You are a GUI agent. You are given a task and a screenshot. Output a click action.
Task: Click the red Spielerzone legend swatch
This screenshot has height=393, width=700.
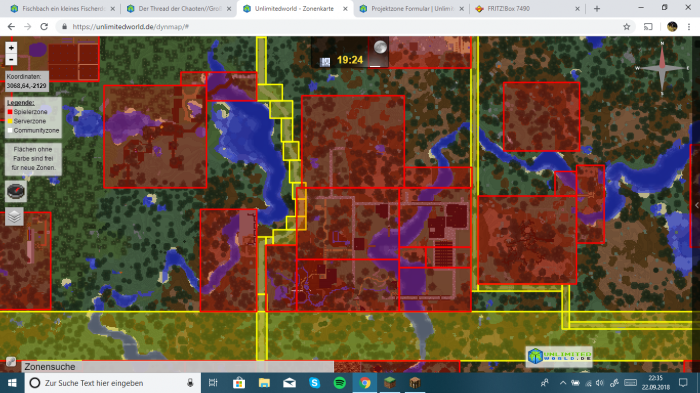pos(10,112)
